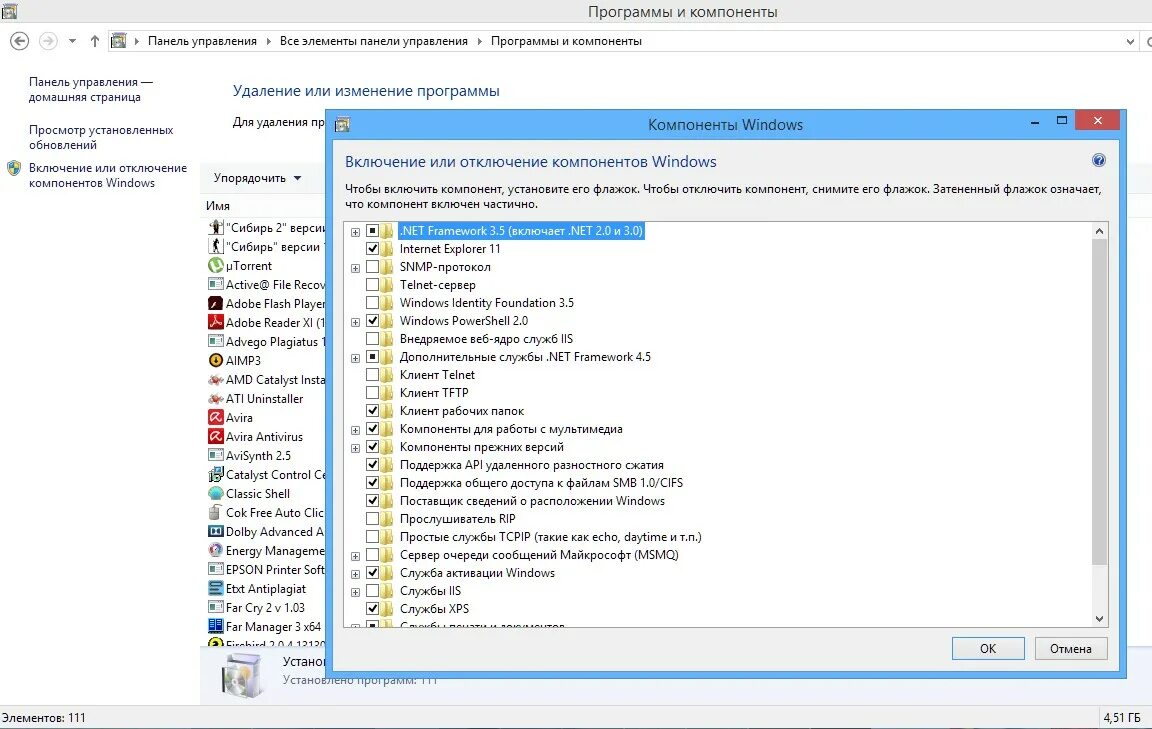The image size is (1152, 729).
Task: Click the AIMP3 player icon
Action: pos(216,360)
